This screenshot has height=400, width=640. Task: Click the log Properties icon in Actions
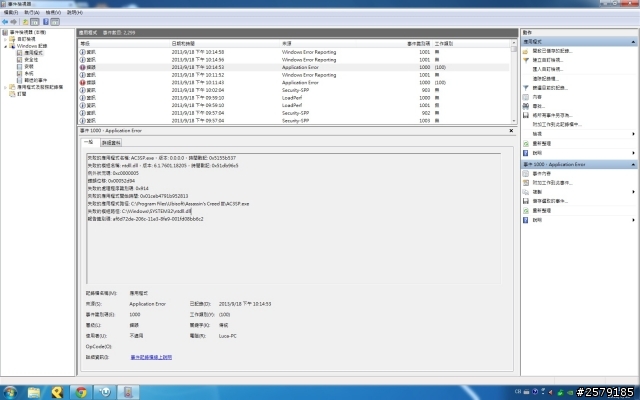[526, 97]
